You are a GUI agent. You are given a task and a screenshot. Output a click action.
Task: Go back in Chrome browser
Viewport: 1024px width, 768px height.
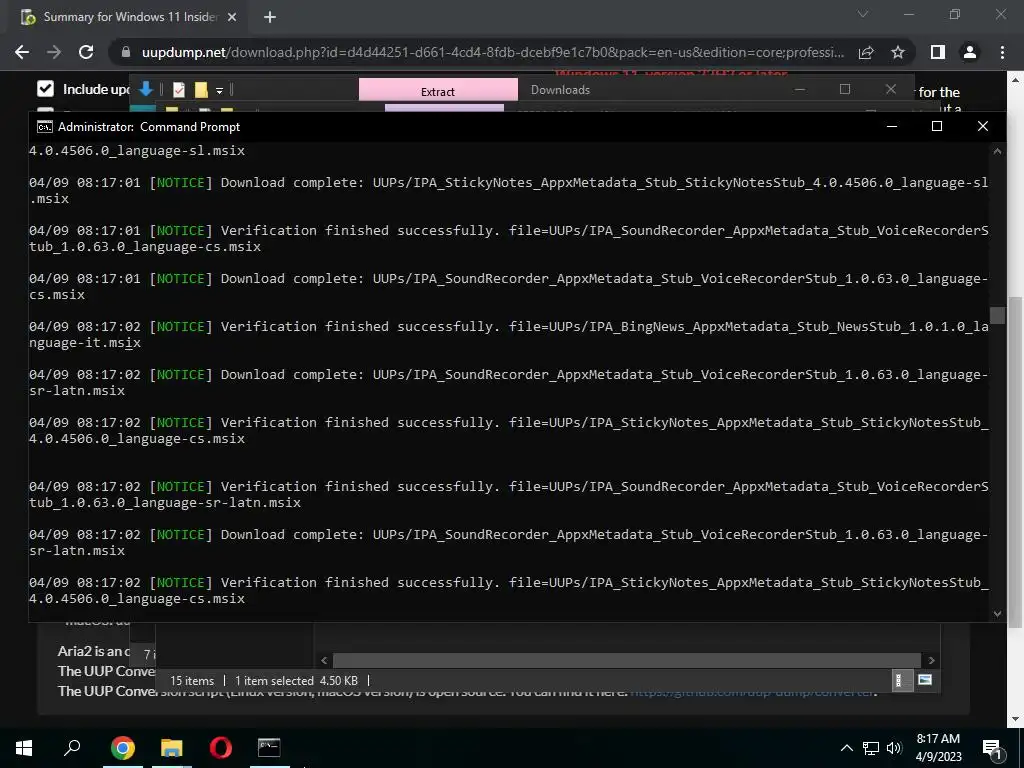[22, 52]
